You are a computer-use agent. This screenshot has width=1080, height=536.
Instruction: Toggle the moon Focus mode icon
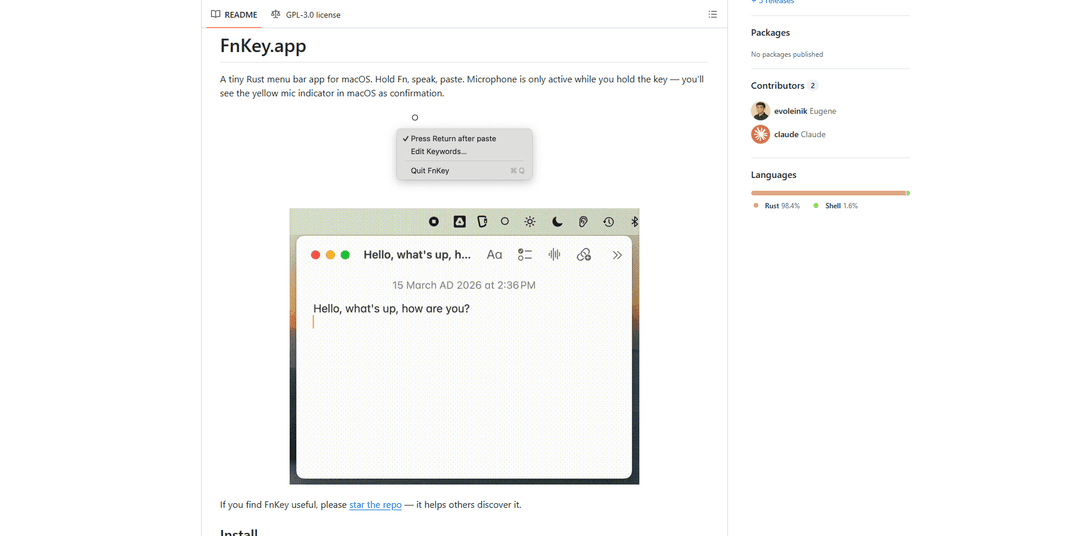557,221
